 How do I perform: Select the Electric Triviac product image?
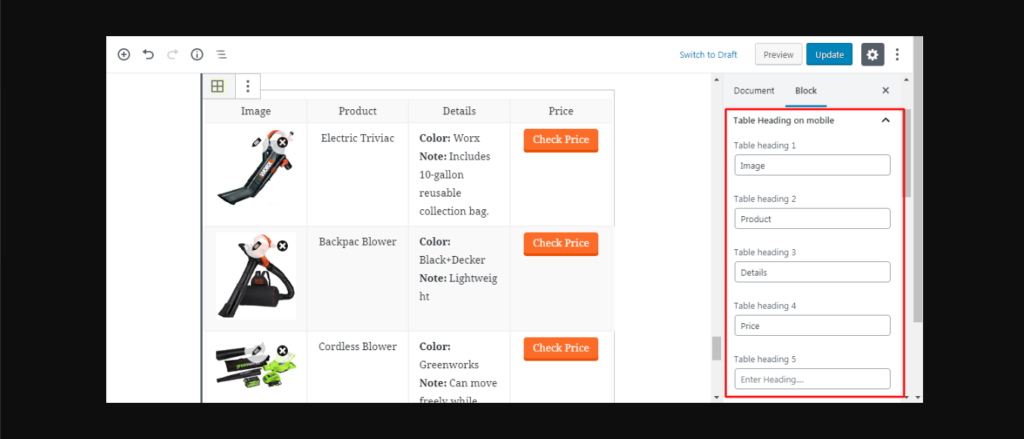click(x=256, y=167)
